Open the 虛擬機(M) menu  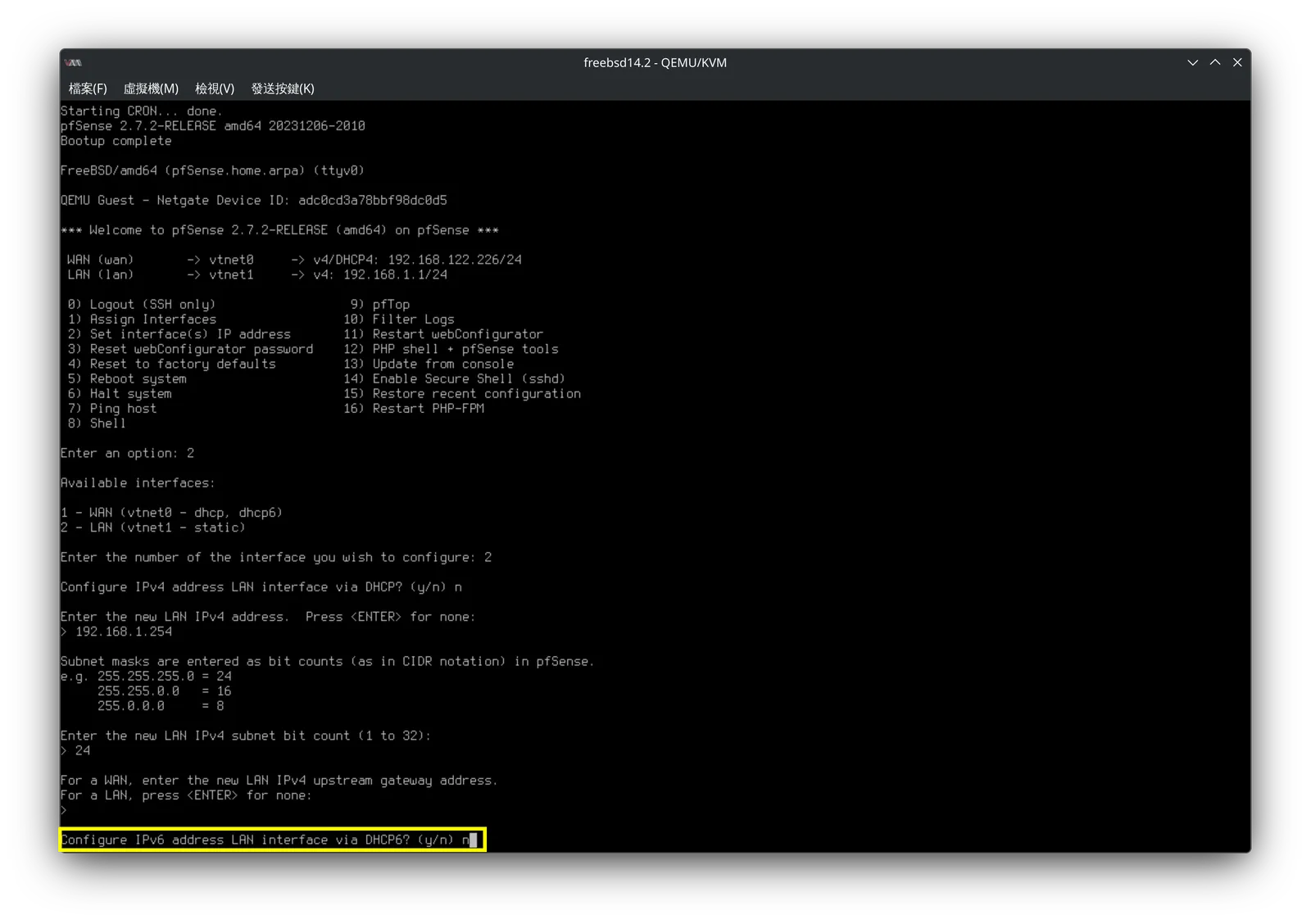151,88
